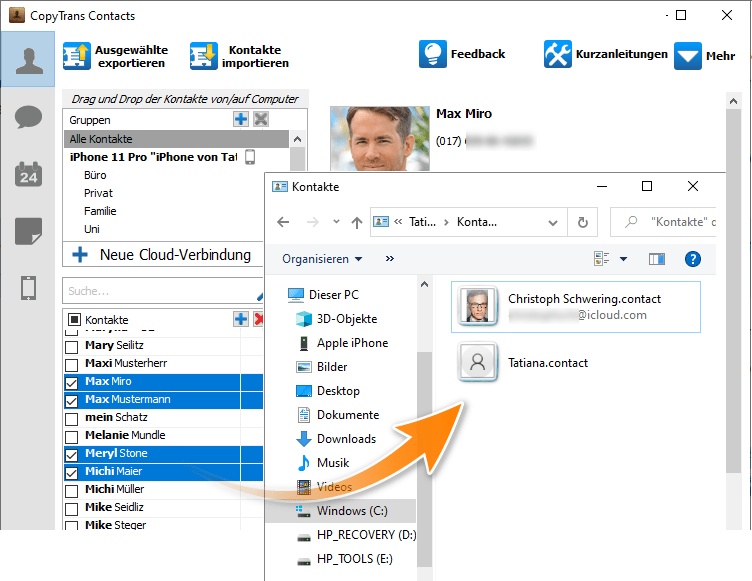Select Alle Kontakte group
The width and height of the screenshot is (752, 581).
coord(176,139)
